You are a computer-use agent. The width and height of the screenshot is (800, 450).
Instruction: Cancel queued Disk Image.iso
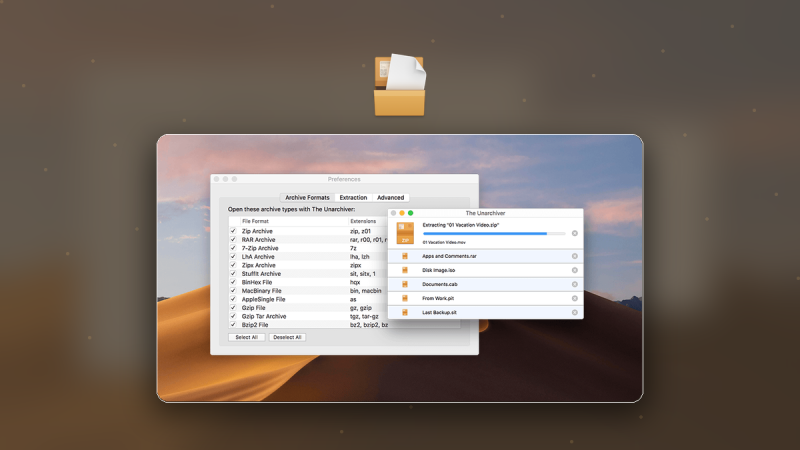[574, 270]
